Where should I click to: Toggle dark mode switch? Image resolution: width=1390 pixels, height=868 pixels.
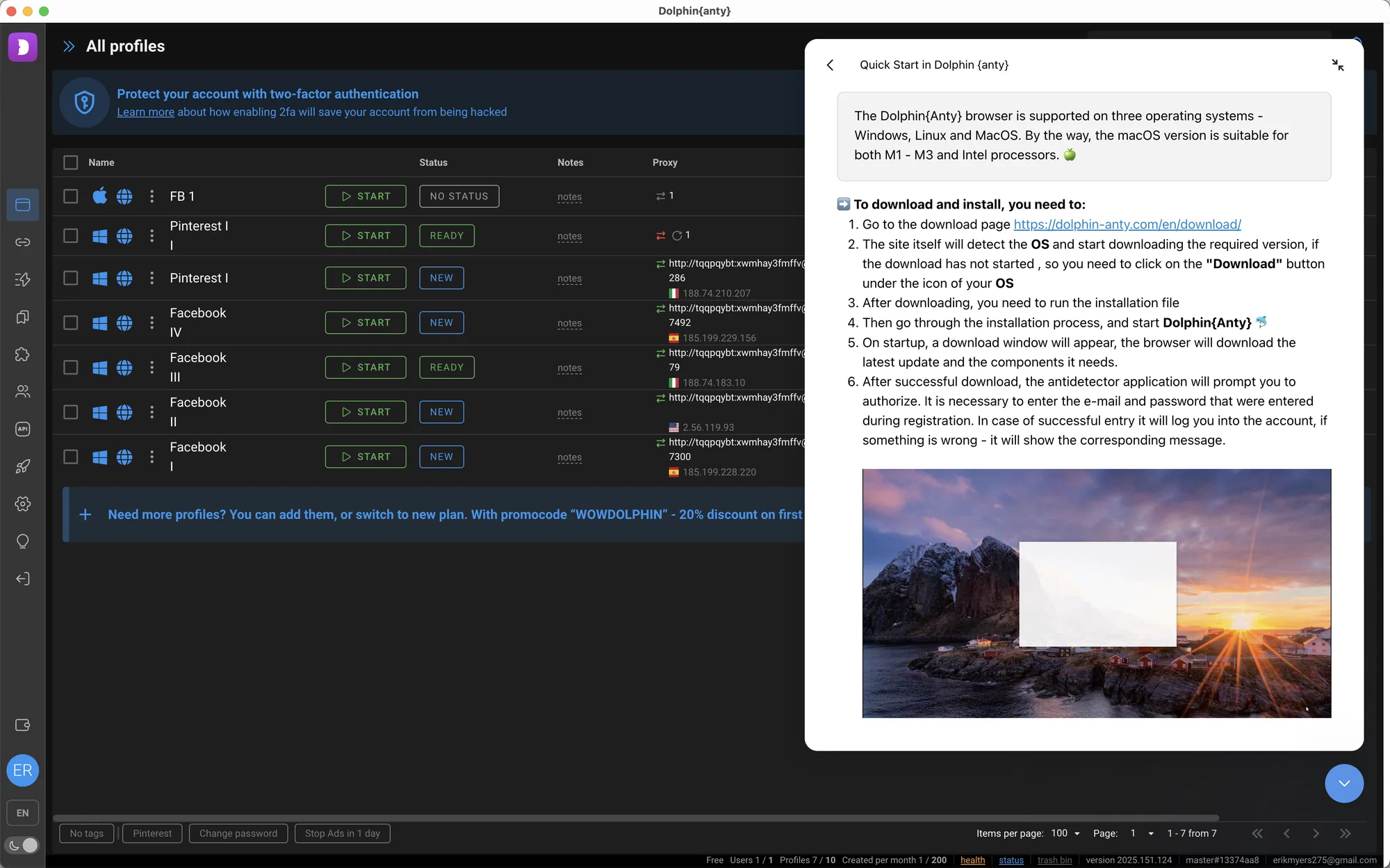22,845
